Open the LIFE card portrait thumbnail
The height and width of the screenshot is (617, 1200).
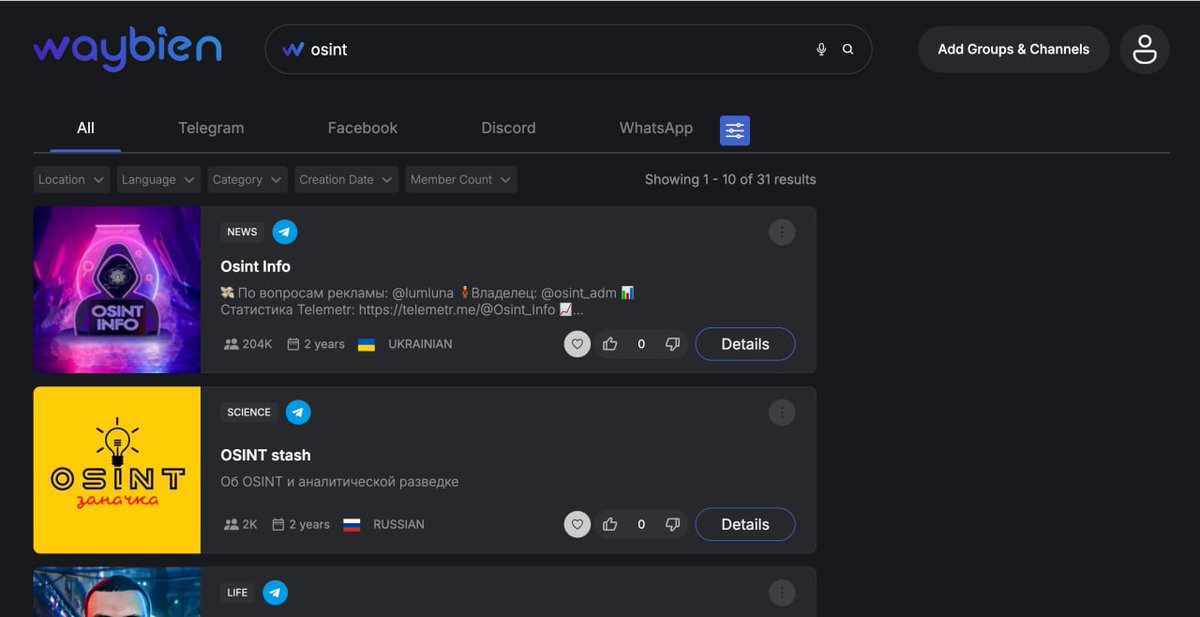pyautogui.click(x=117, y=592)
